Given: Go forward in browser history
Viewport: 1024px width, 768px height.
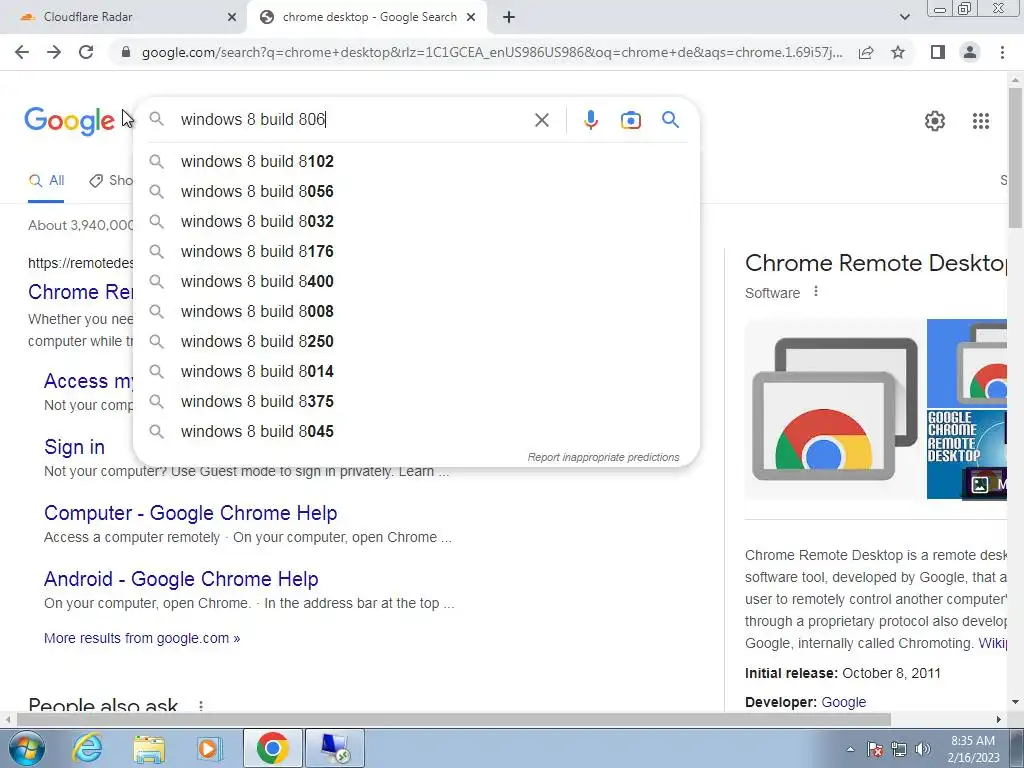Looking at the screenshot, I should coord(54,52).
